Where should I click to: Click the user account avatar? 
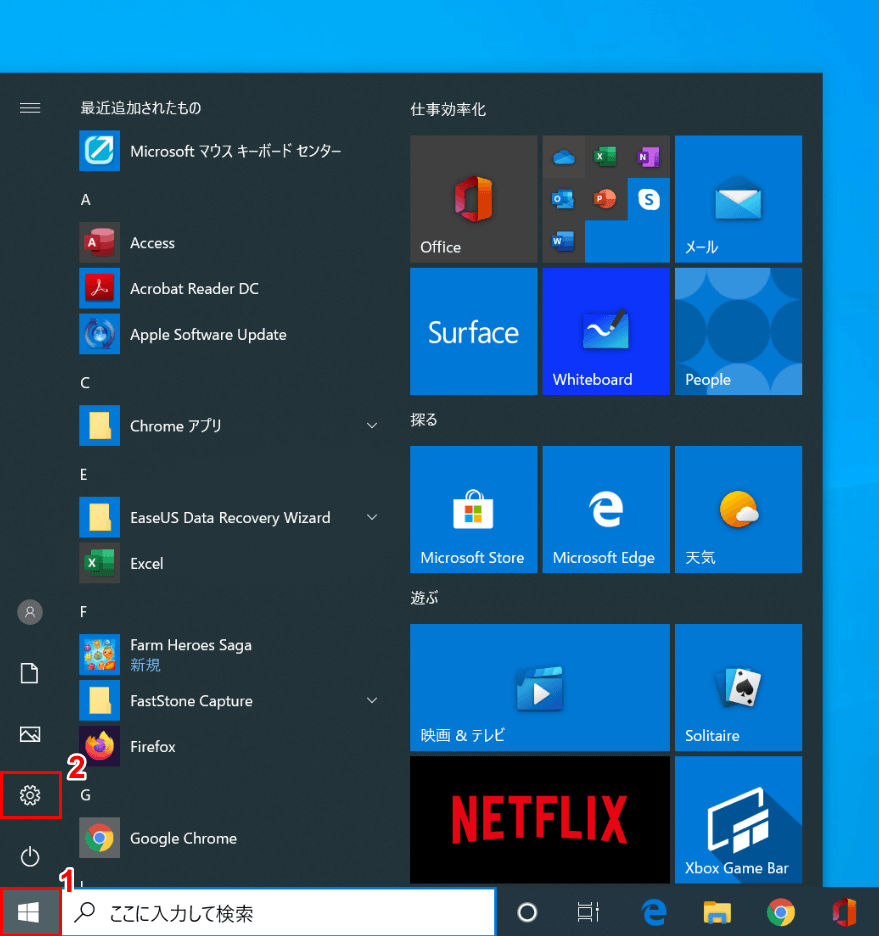tap(30, 612)
